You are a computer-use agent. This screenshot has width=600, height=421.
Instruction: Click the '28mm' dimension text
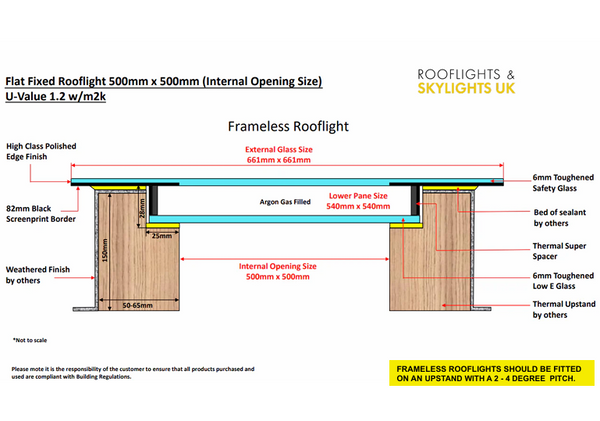click(x=142, y=208)
